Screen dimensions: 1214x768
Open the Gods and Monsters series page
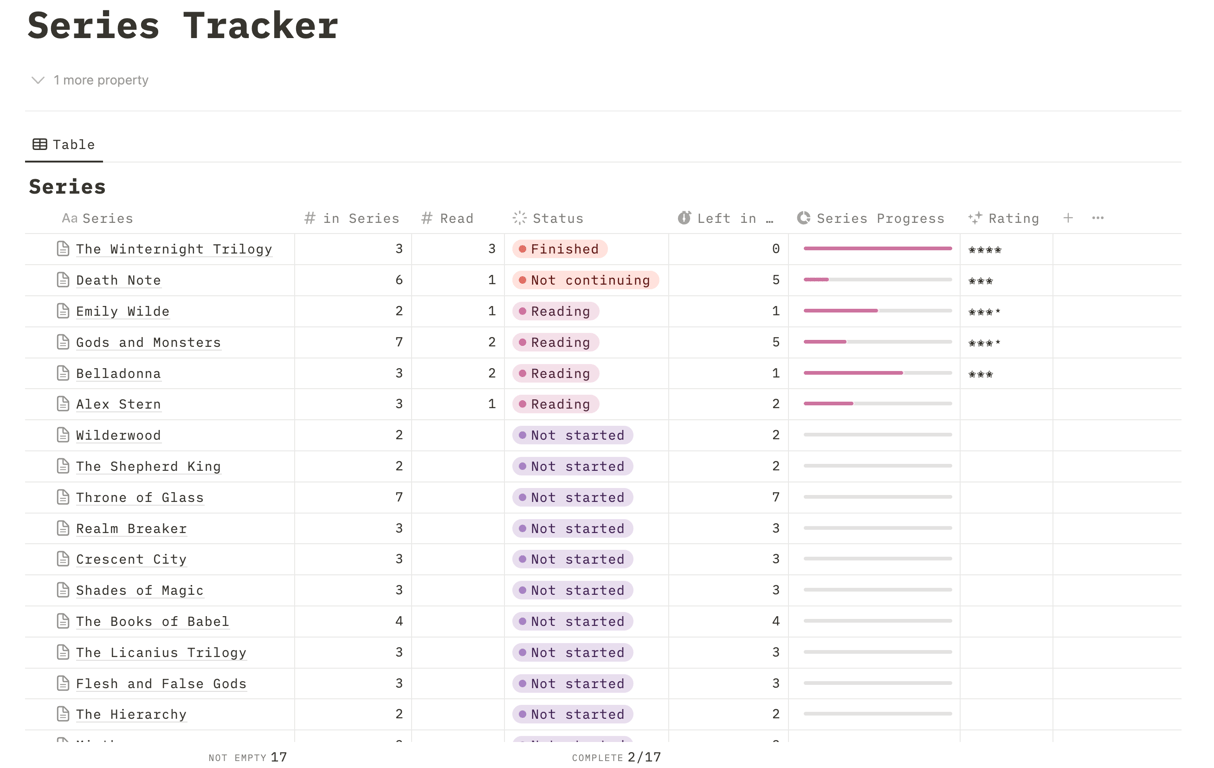coord(148,342)
